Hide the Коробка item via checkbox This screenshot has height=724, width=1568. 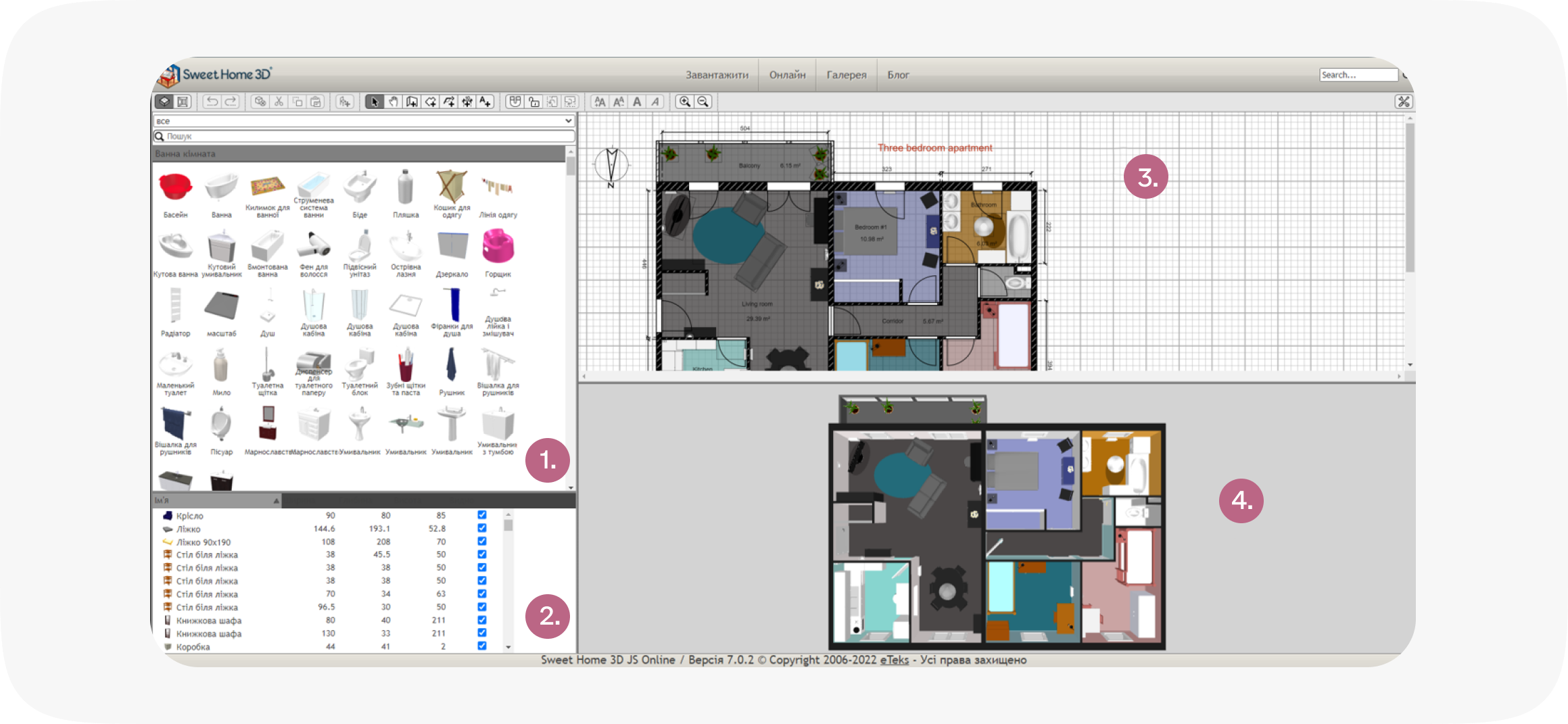click(482, 646)
